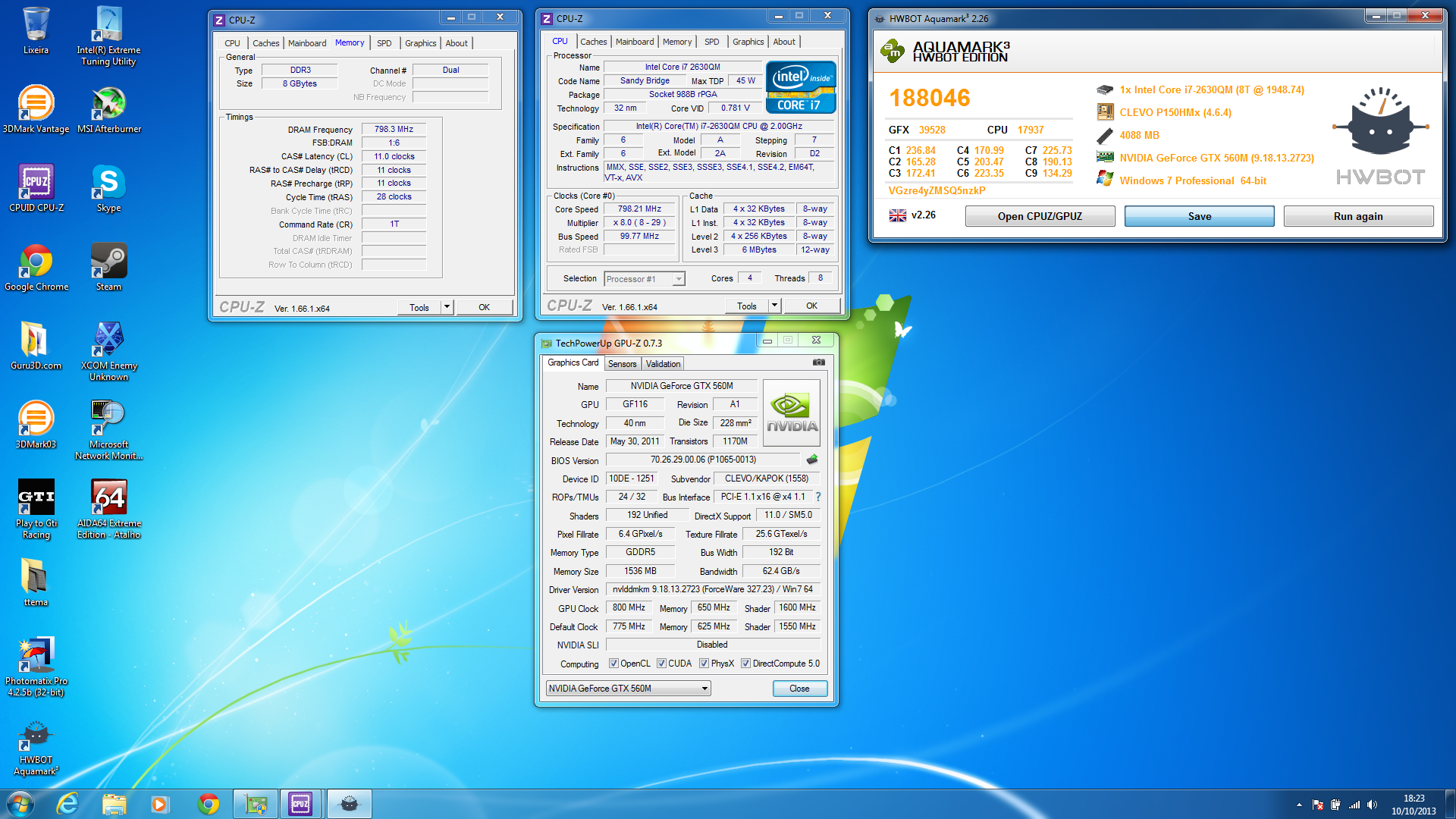Click the HWBOT logo in Aquamark
Screen dimensions: 1456x819
point(1380,136)
